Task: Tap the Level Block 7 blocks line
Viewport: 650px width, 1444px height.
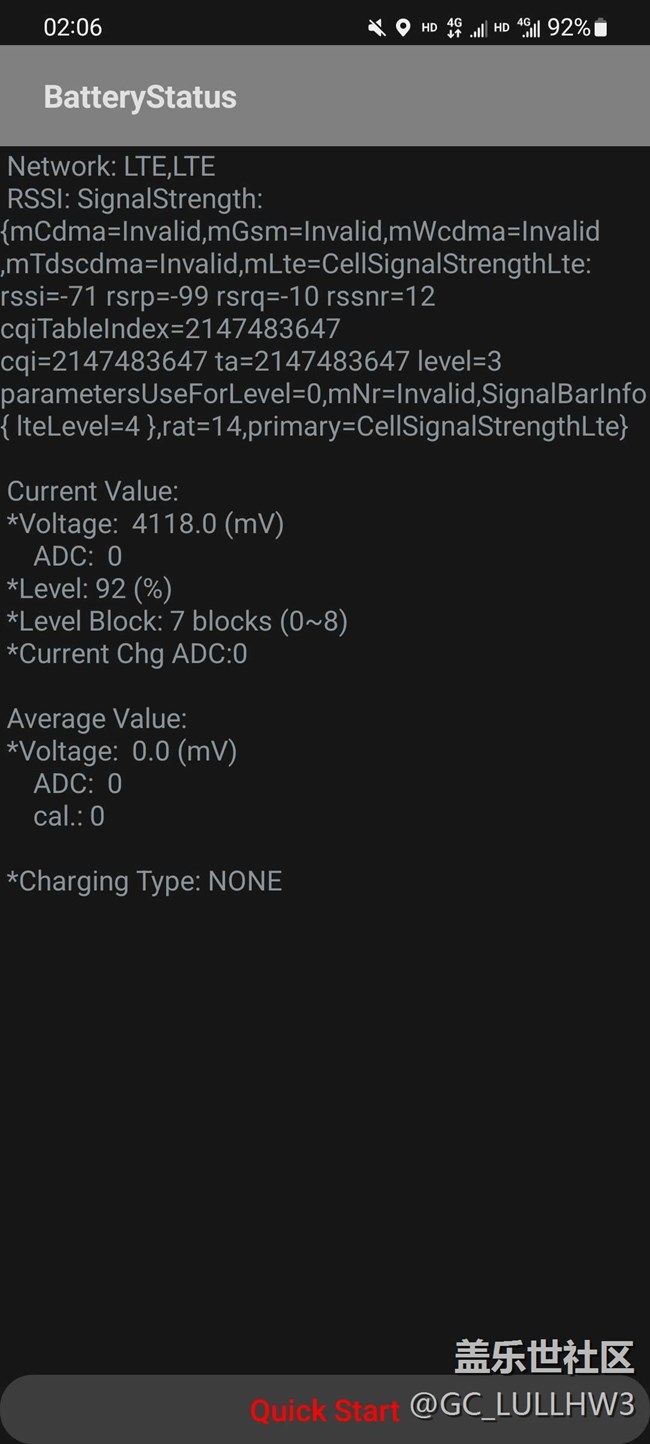Action: (177, 622)
